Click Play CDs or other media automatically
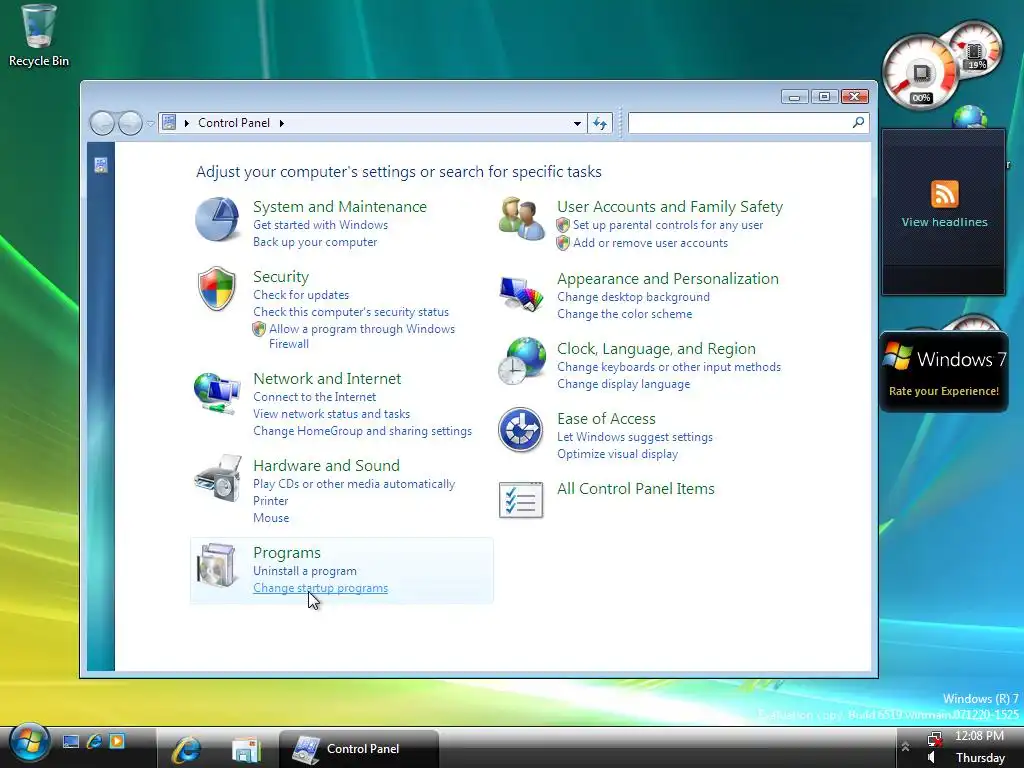This screenshot has width=1024, height=768. tap(354, 484)
